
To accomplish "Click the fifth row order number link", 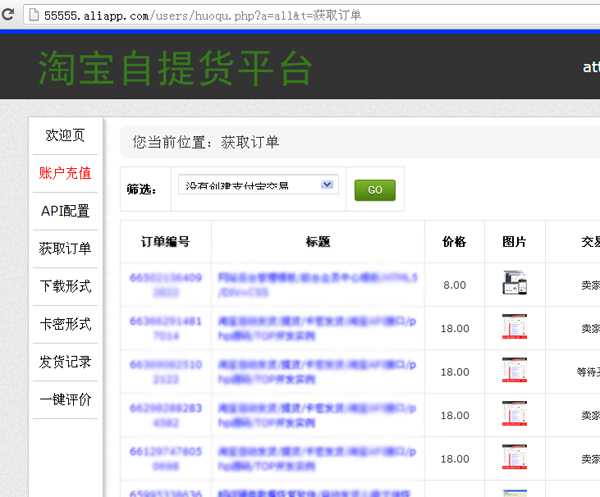I will (166, 458).
